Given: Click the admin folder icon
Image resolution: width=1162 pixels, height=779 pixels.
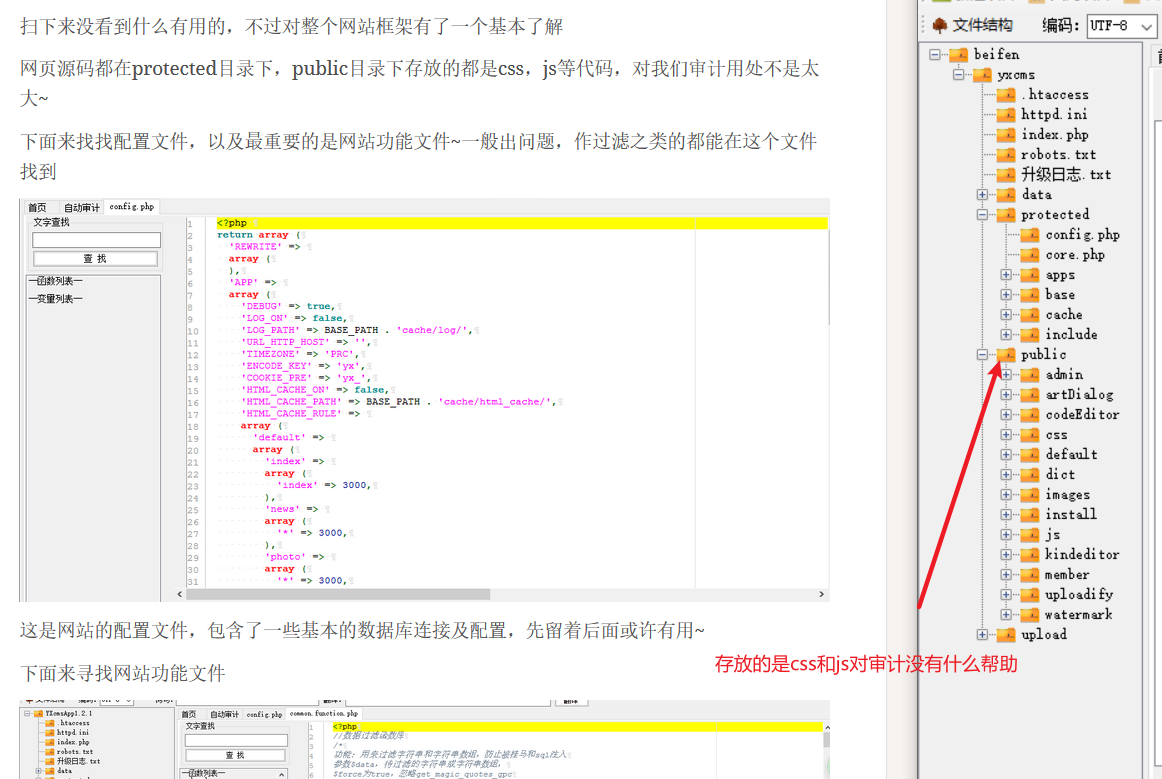Looking at the screenshot, I should [1029, 375].
